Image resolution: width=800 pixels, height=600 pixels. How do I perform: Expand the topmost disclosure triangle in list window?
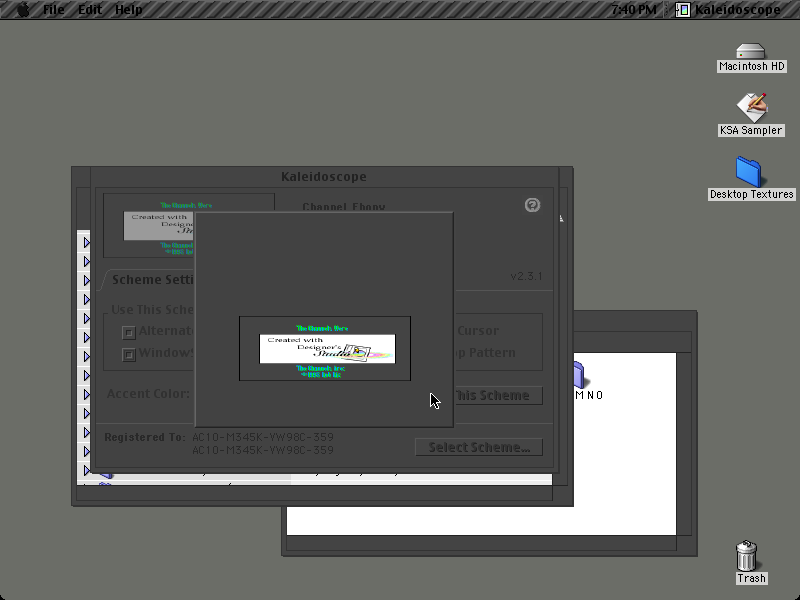click(87, 242)
